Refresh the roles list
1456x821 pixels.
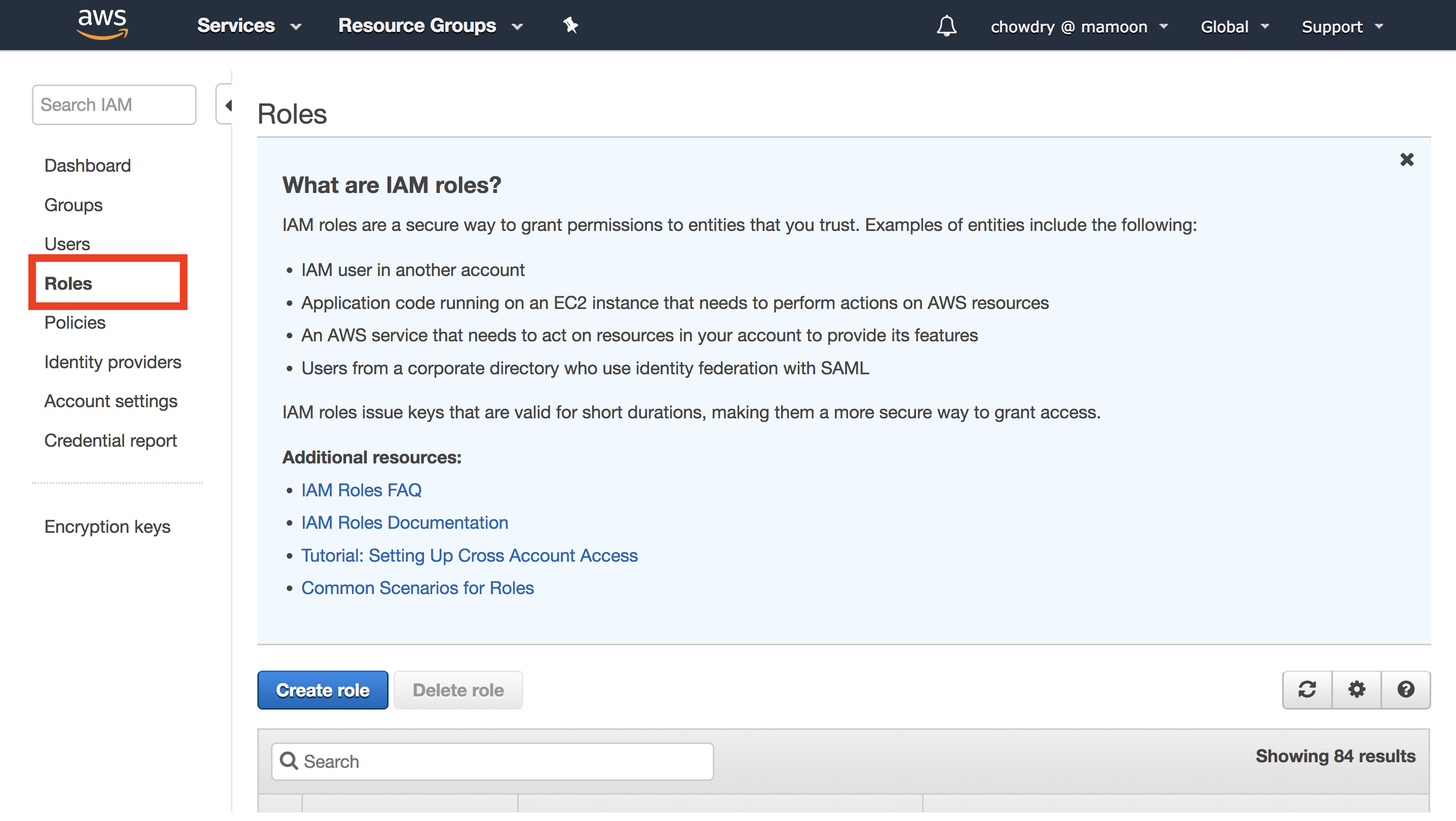point(1307,689)
